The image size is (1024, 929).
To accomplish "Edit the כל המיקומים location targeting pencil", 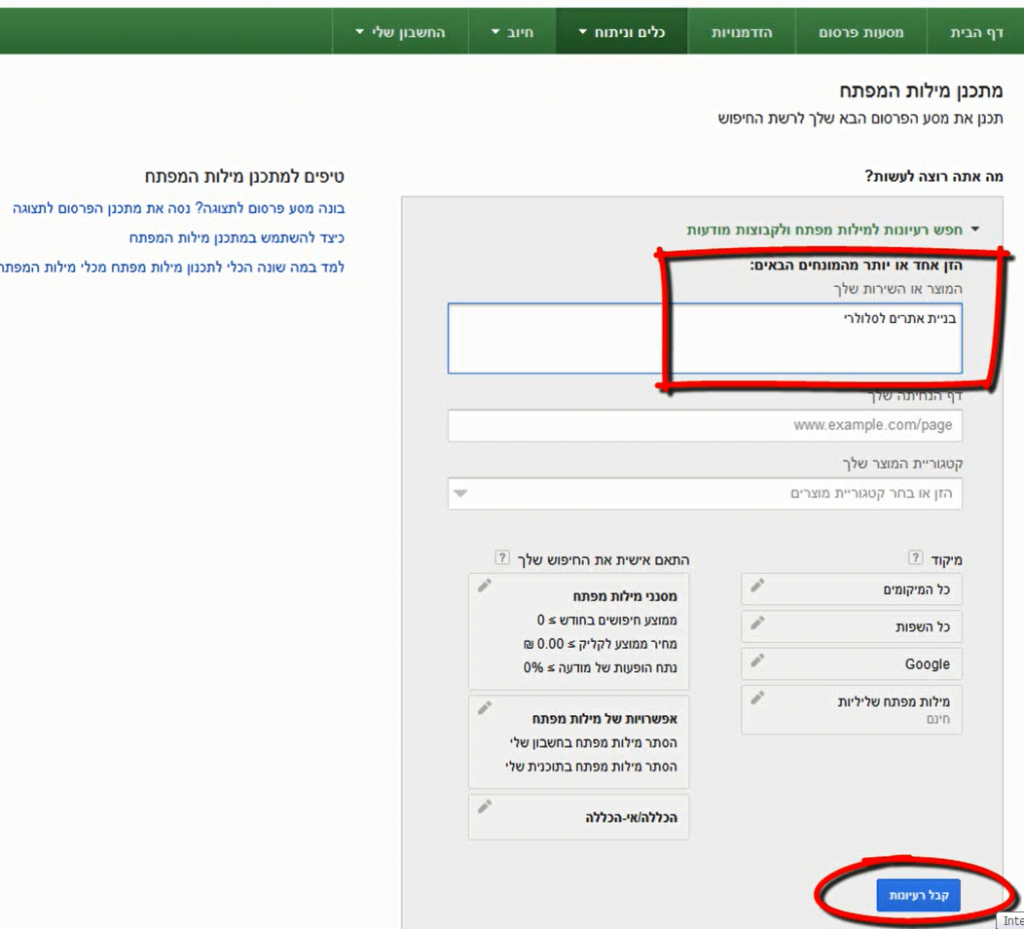I will click(x=758, y=586).
